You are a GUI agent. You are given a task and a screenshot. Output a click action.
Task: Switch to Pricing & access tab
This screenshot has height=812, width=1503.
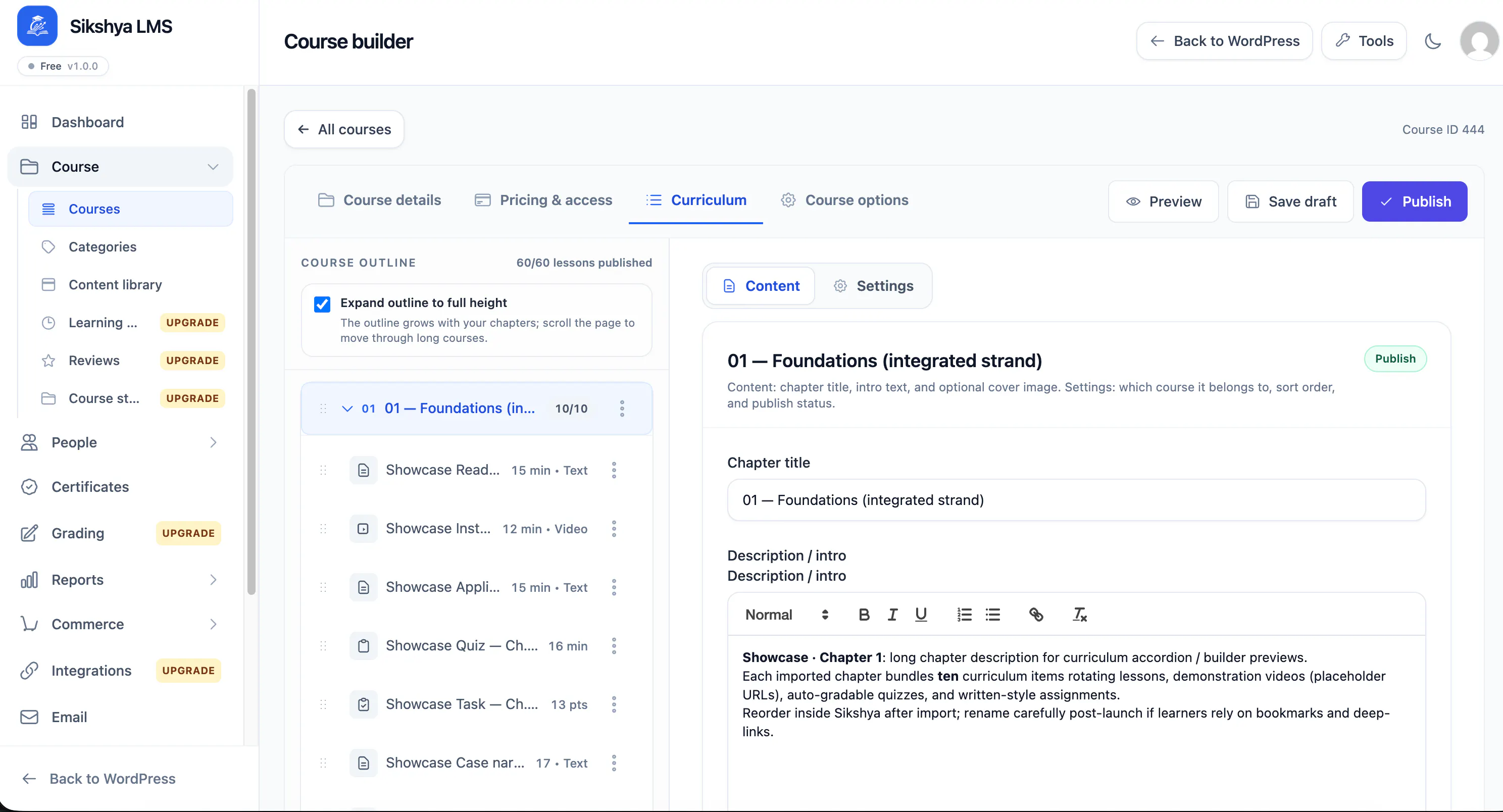point(543,200)
